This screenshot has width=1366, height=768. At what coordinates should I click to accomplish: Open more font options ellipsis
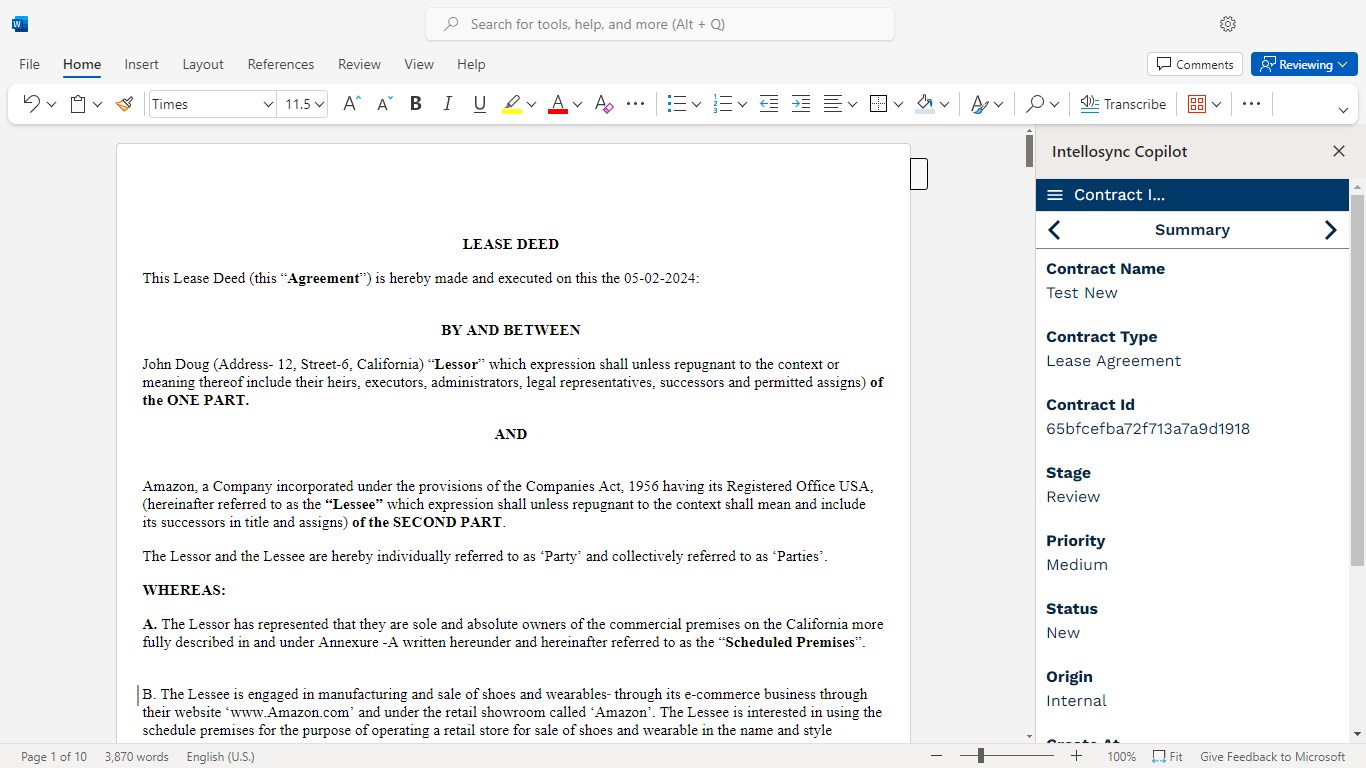pos(635,104)
